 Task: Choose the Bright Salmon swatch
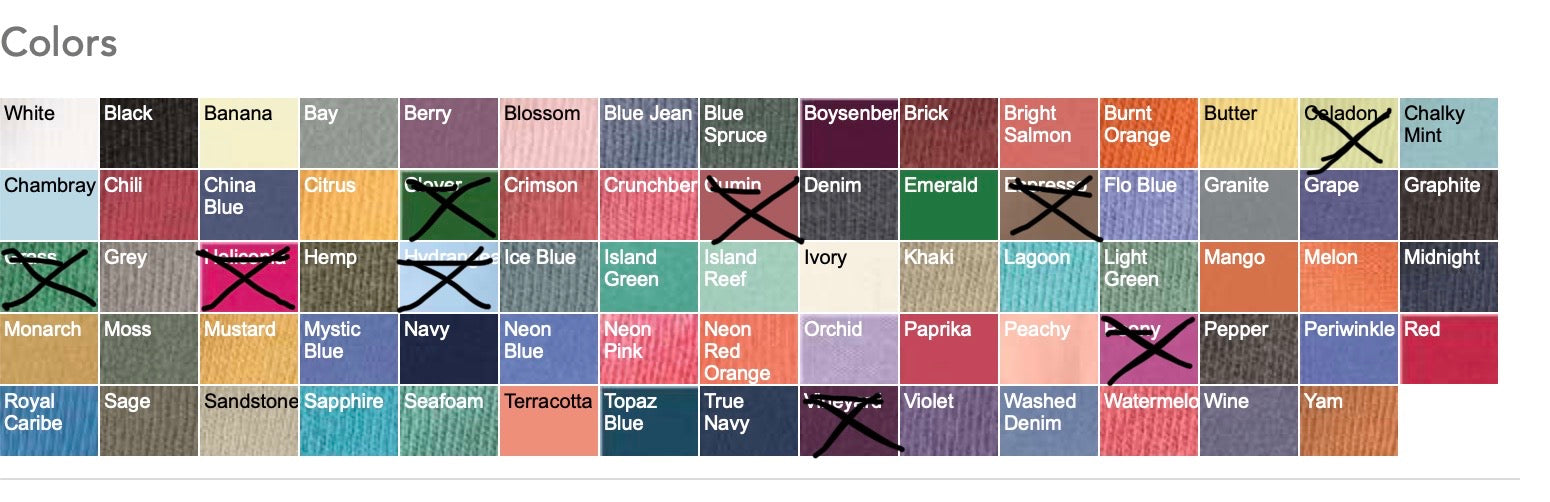(x=1049, y=133)
